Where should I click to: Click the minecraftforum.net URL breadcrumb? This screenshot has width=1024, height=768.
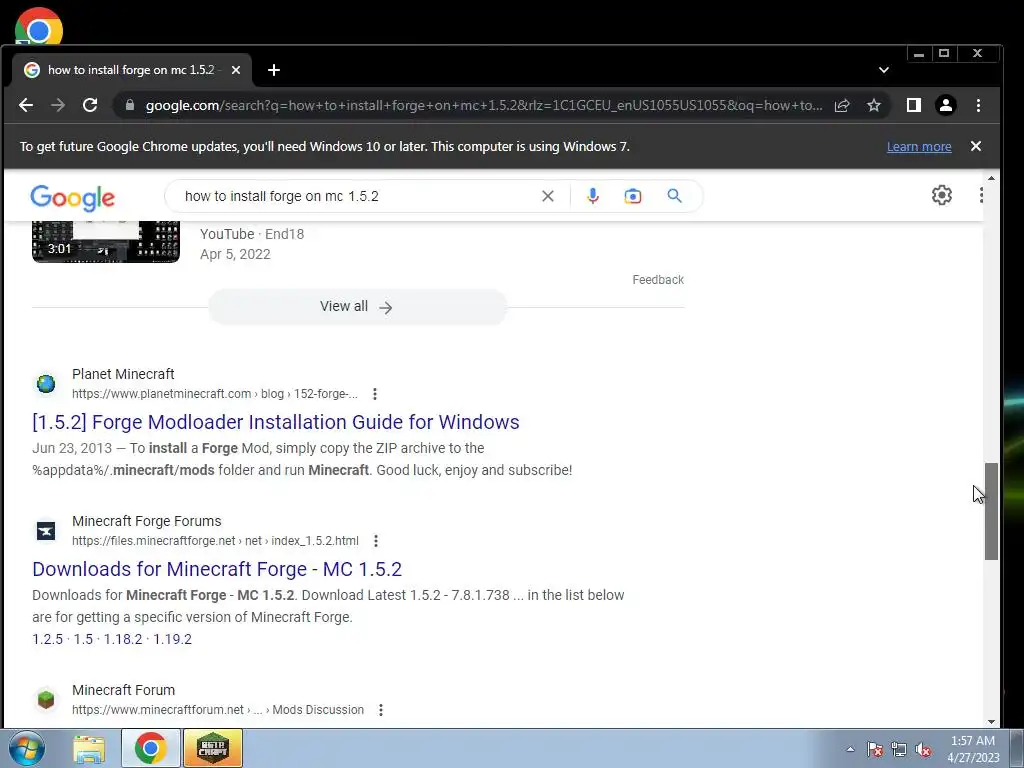click(x=217, y=710)
